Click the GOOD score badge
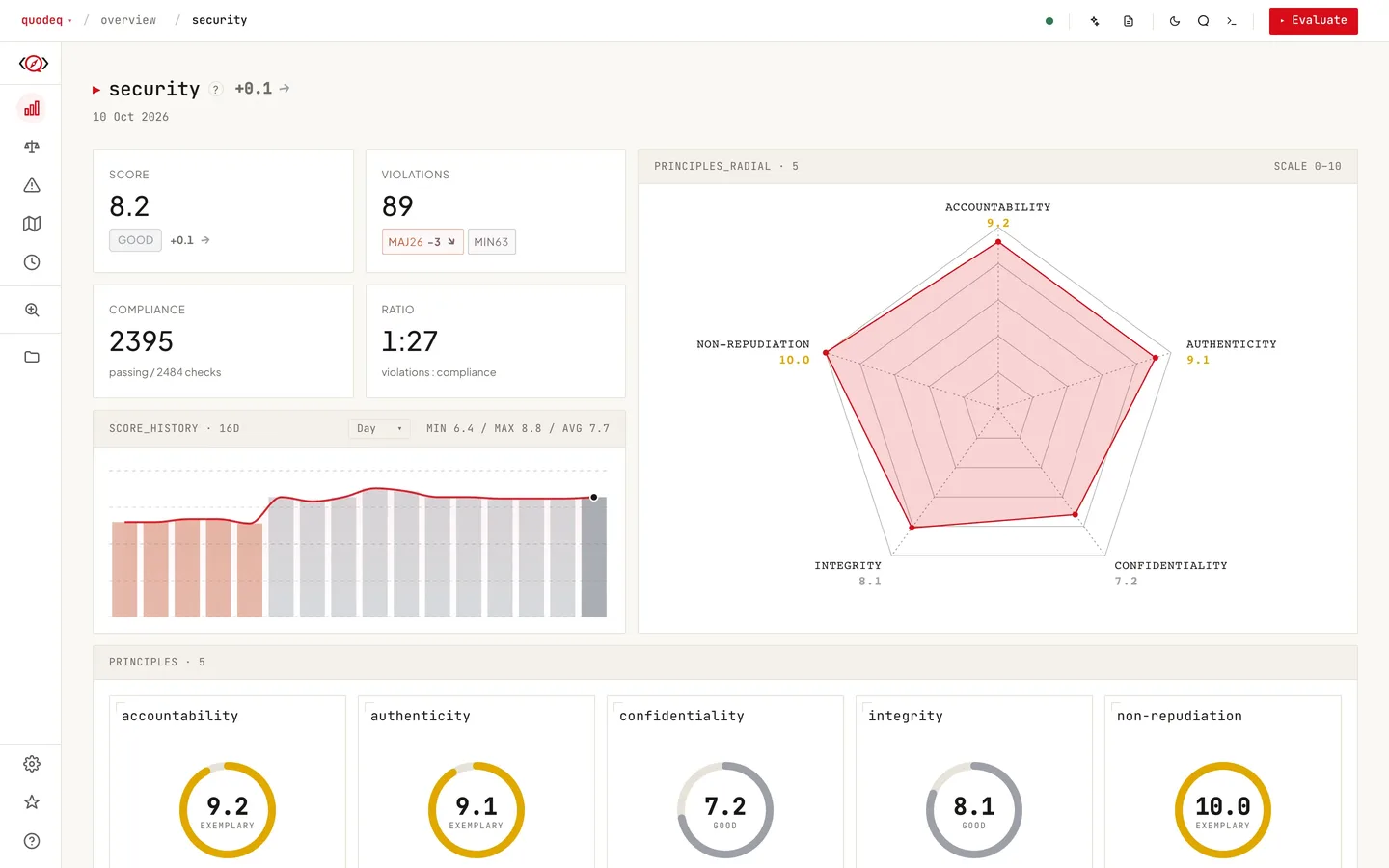The width and height of the screenshot is (1389, 868). tap(135, 240)
